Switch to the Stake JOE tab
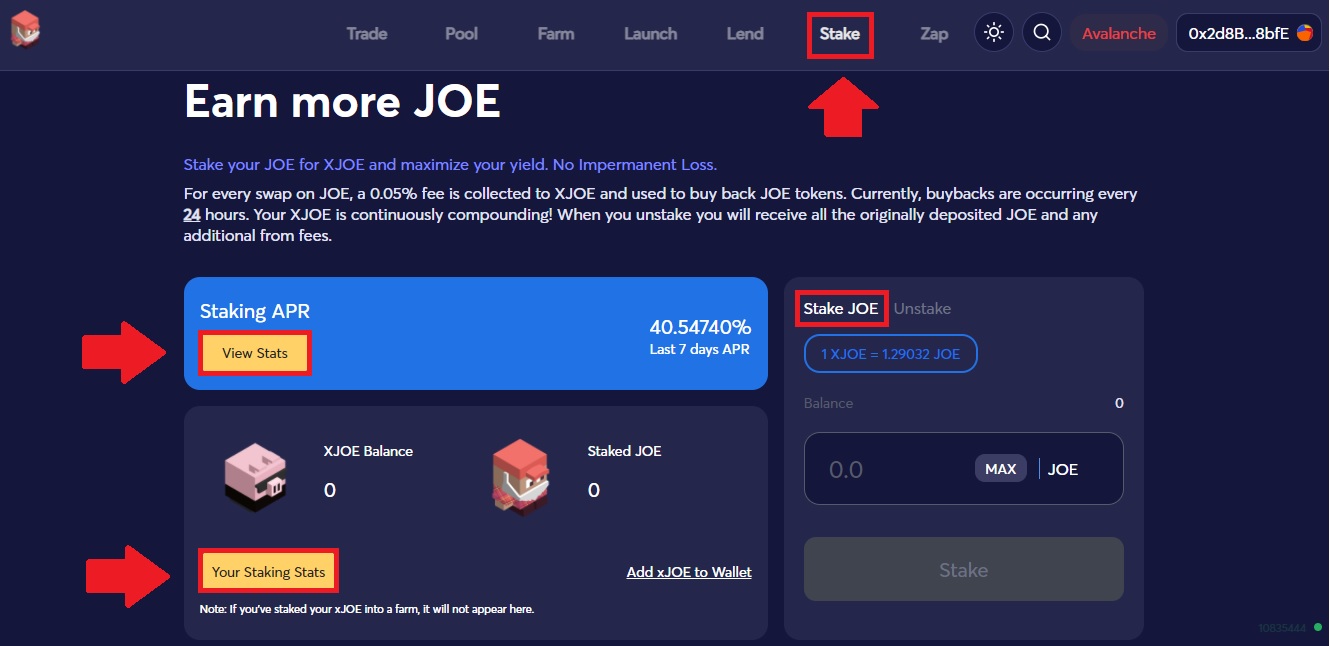Viewport: 1330px width, 646px height. tap(841, 308)
